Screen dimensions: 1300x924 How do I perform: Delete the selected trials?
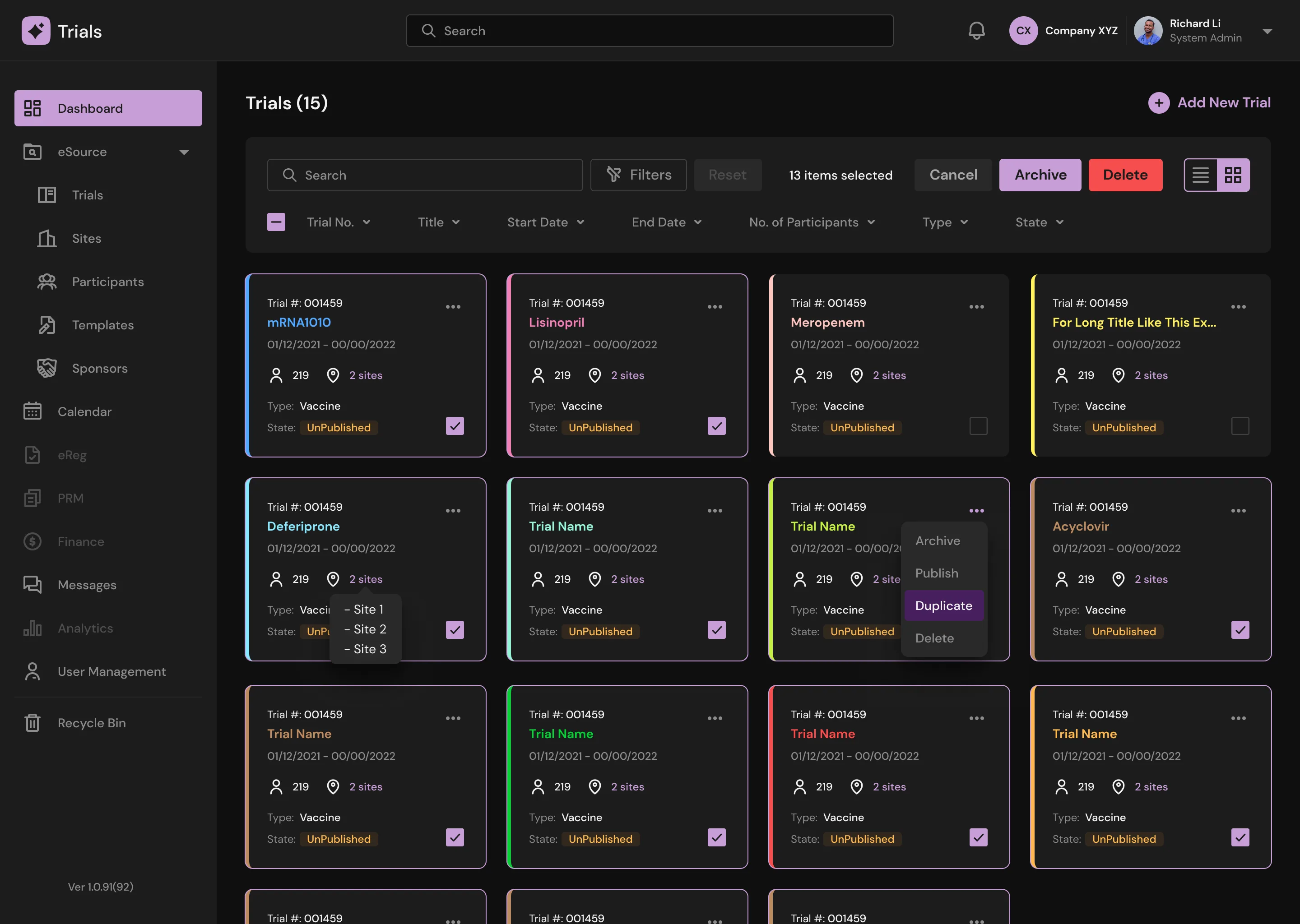pos(1125,175)
